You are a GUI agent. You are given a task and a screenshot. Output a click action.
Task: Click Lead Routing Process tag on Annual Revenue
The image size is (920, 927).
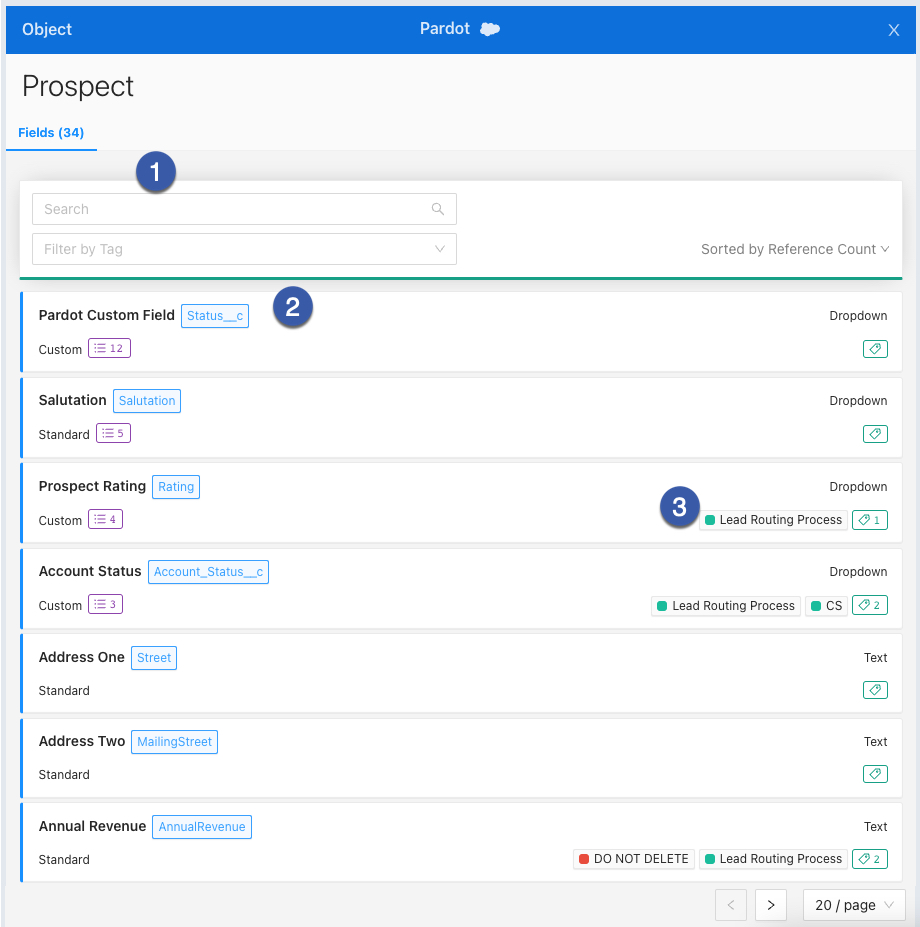(x=773, y=859)
